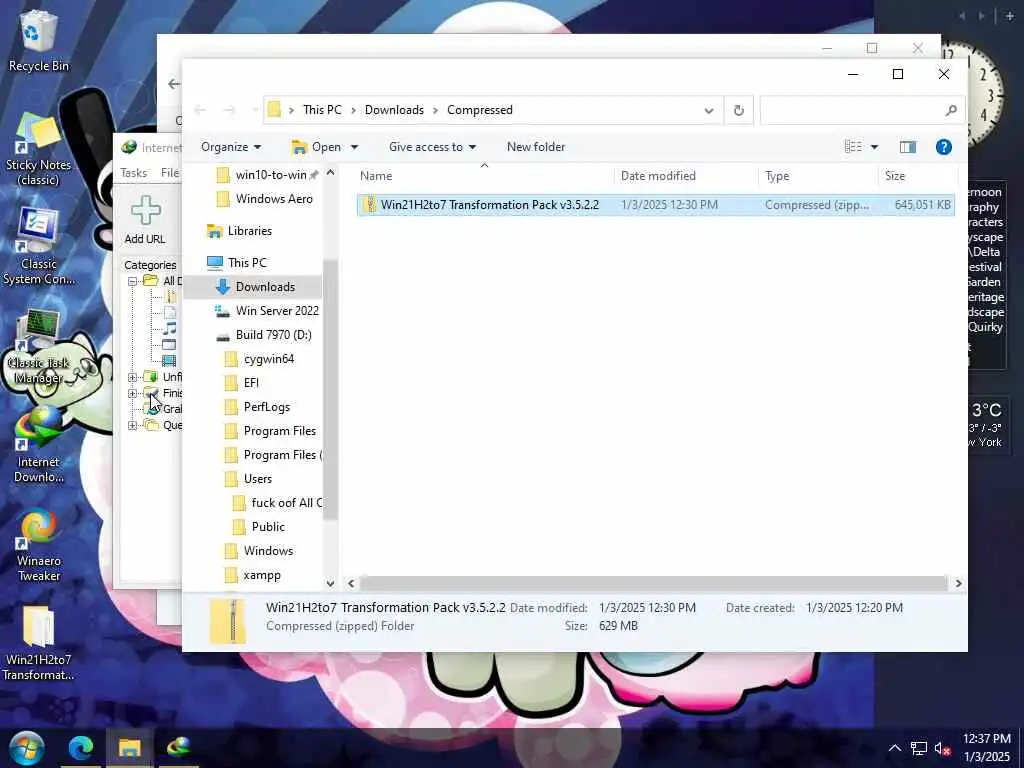Image resolution: width=1024 pixels, height=768 pixels.
Task: Open Sticky Notes (classic) desktop icon
Action: point(38,149)
